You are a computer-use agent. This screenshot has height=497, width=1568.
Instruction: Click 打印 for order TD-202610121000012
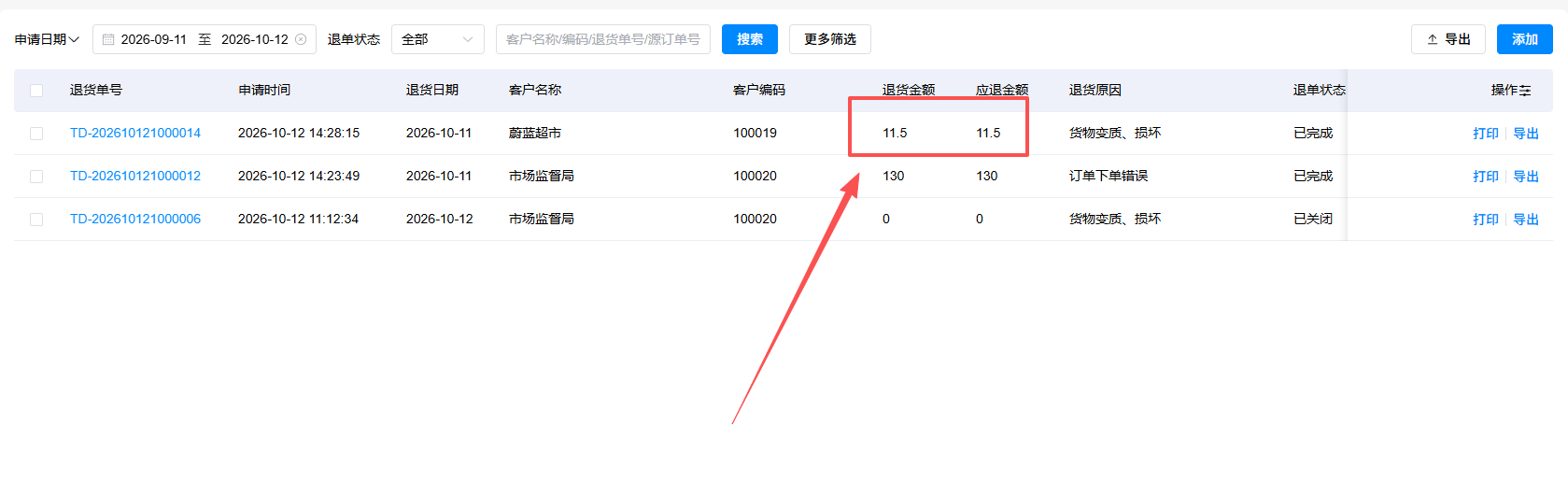tap(1486, 177)
